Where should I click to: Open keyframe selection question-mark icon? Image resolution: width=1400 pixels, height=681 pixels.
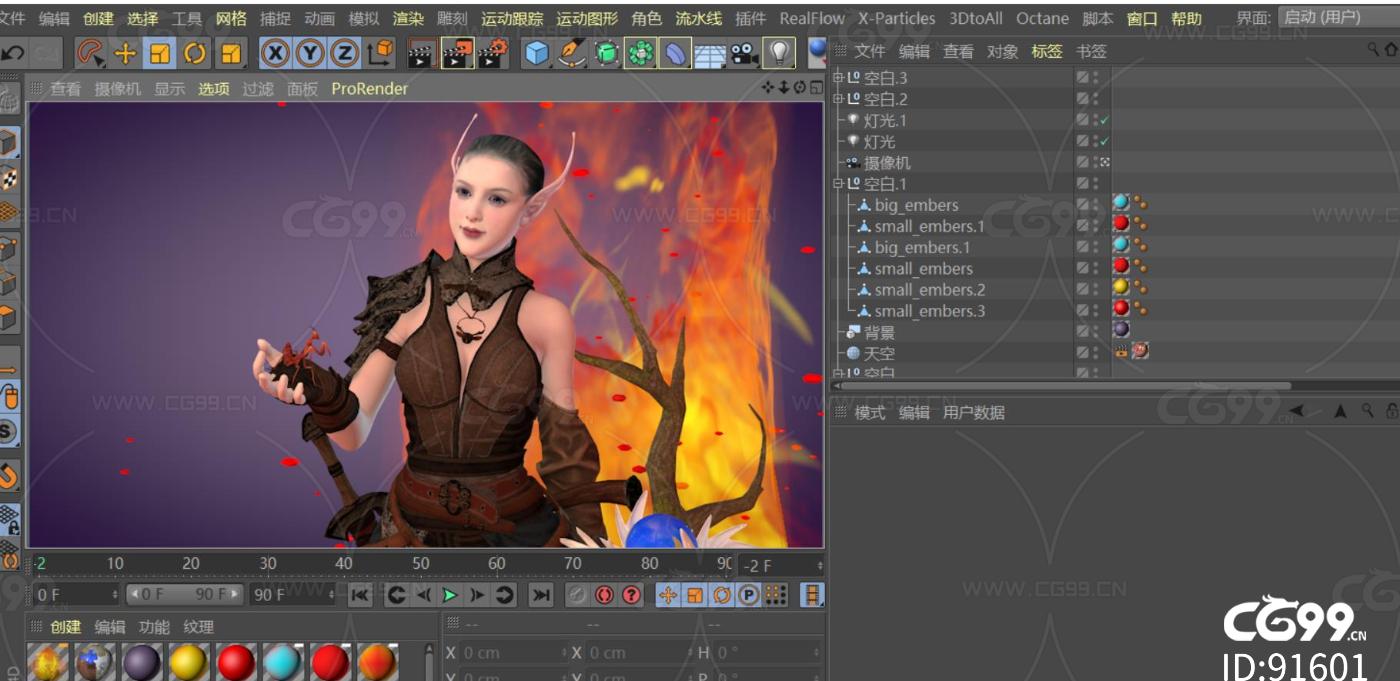(631, 595)
